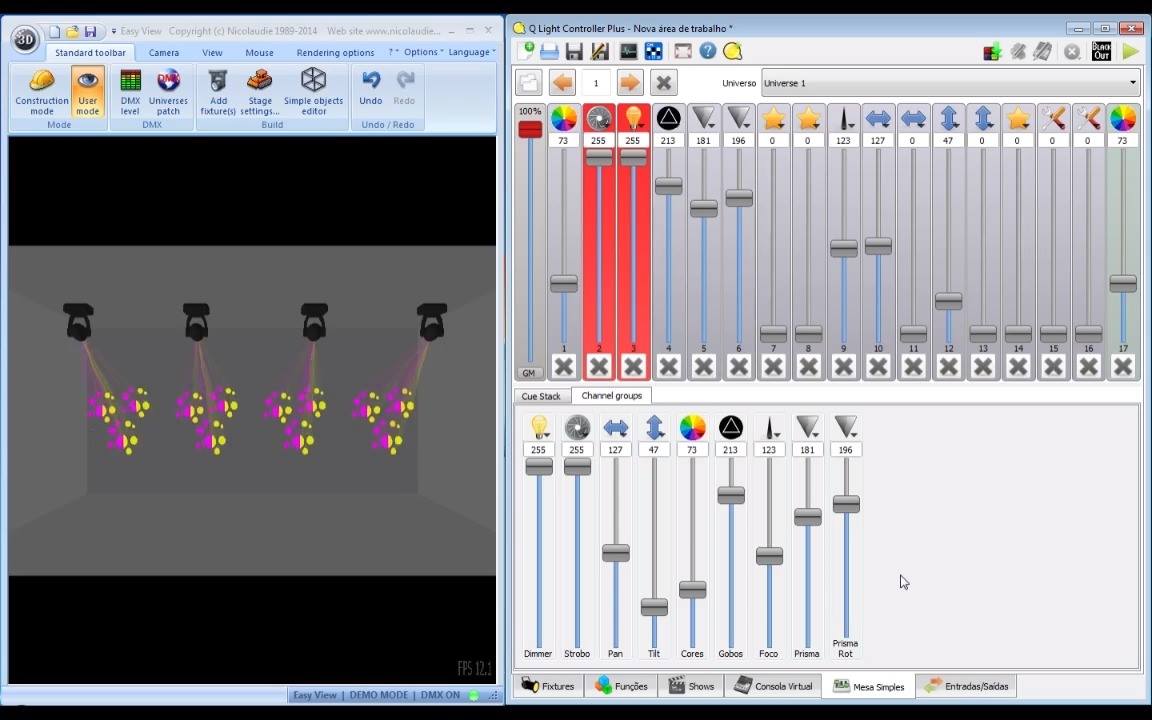Reset channel 5 with its X button
This screenshot has width=1152, height=720.
click(x=704, y=365)
